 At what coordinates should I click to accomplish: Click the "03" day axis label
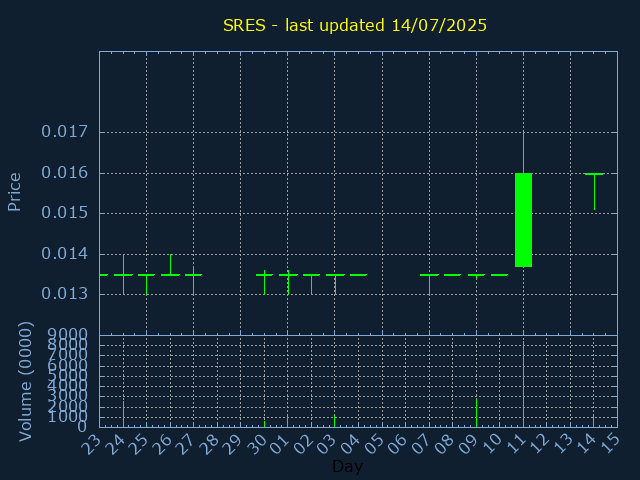coord(327,444)
